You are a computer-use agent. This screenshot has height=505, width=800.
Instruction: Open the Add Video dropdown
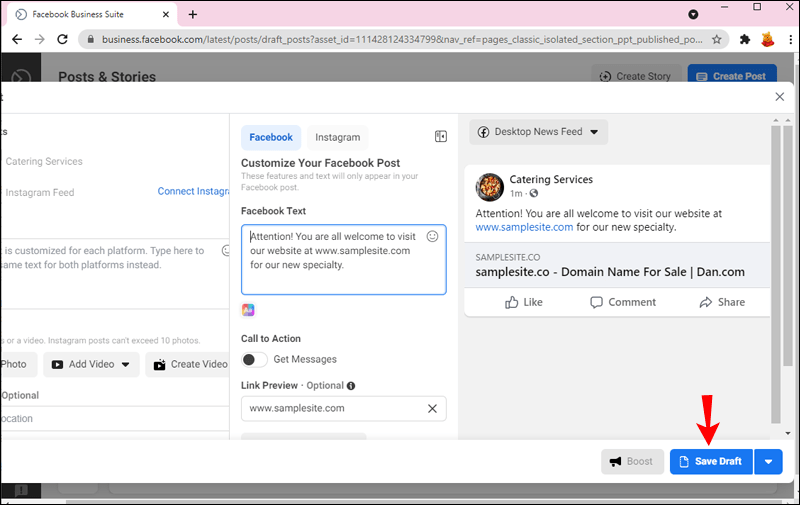91,364
